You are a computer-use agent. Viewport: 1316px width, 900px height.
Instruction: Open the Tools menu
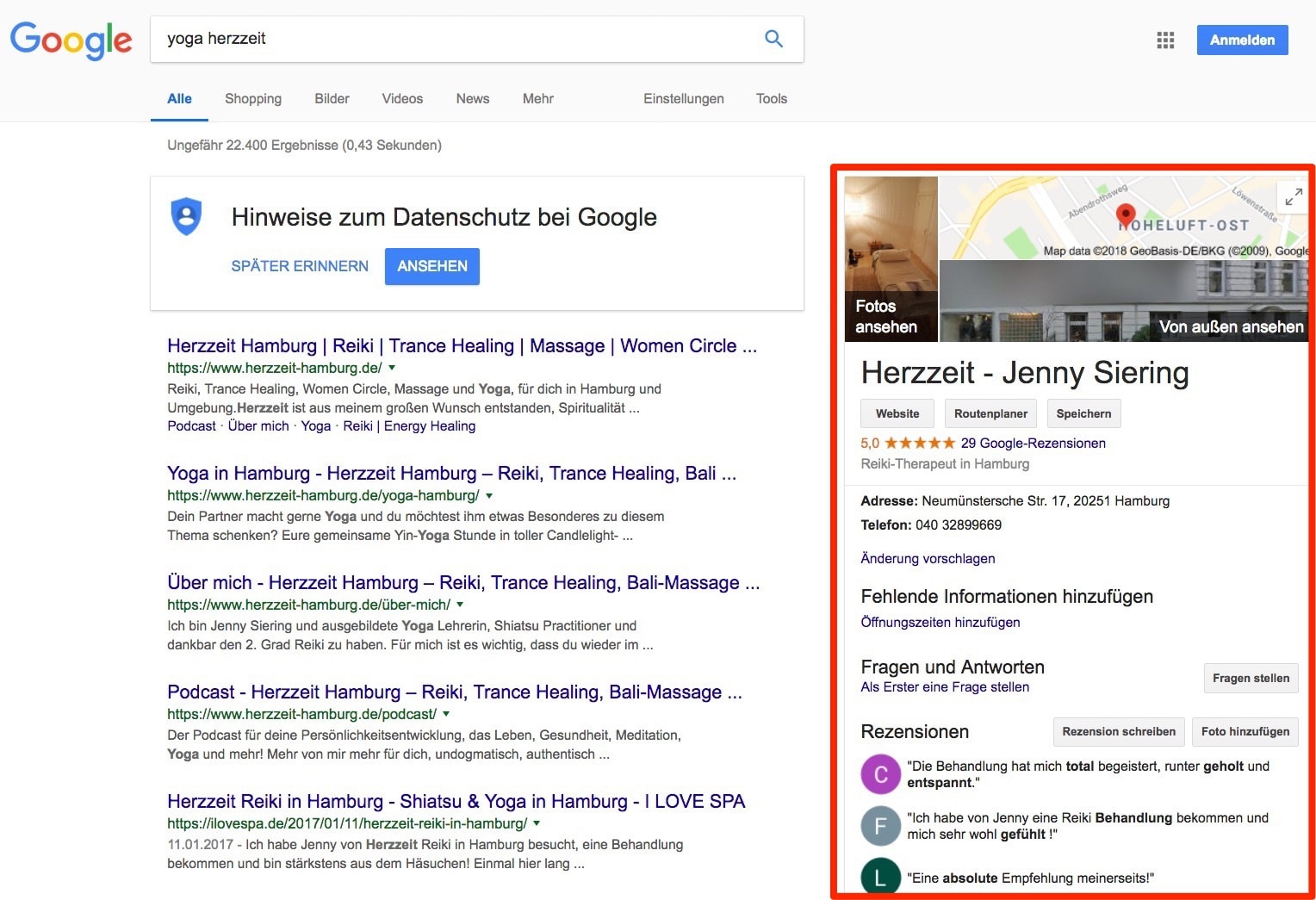pyautogui.click(x=772, y=99)
